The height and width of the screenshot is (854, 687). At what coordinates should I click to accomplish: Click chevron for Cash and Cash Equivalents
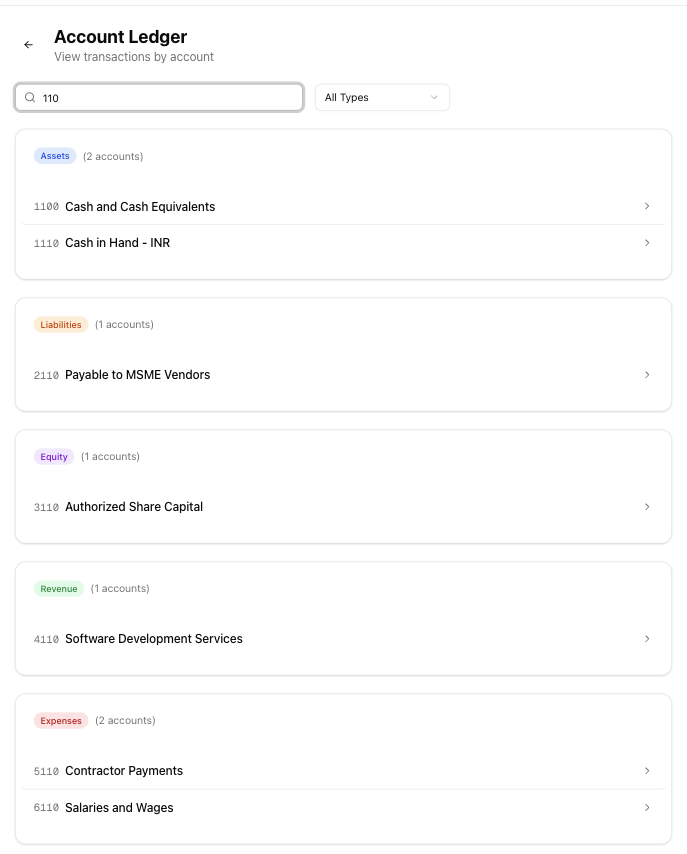click(x=647, y=206)
